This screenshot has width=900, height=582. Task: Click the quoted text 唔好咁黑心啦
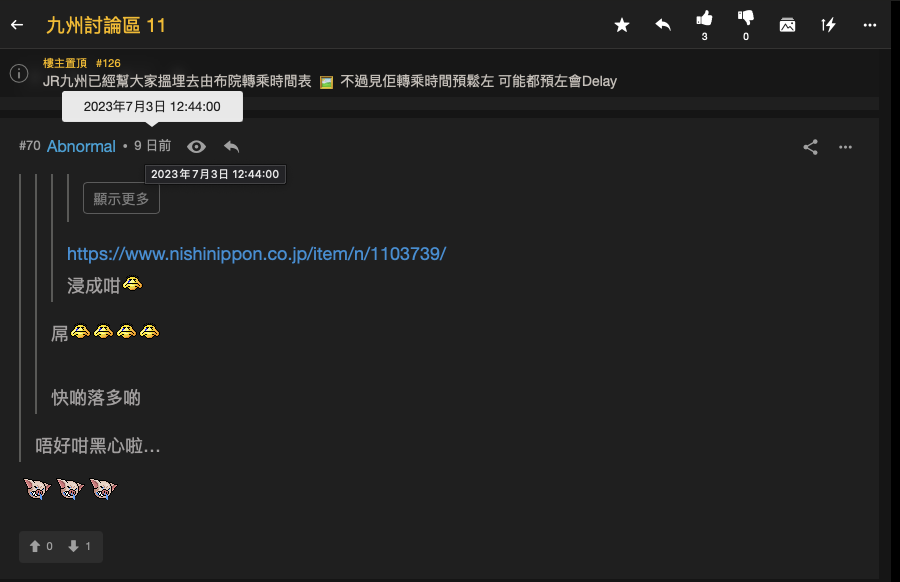tap(98, 445)
